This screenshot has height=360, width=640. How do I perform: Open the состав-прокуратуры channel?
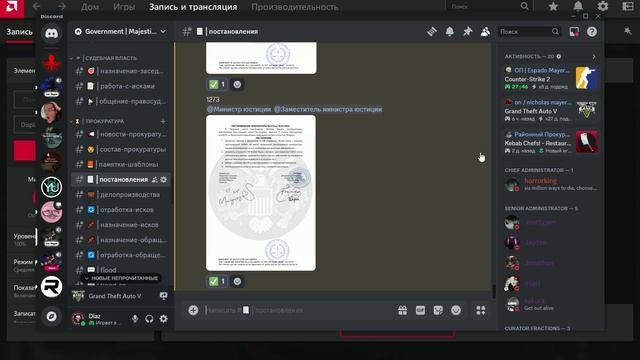(121, 149)
